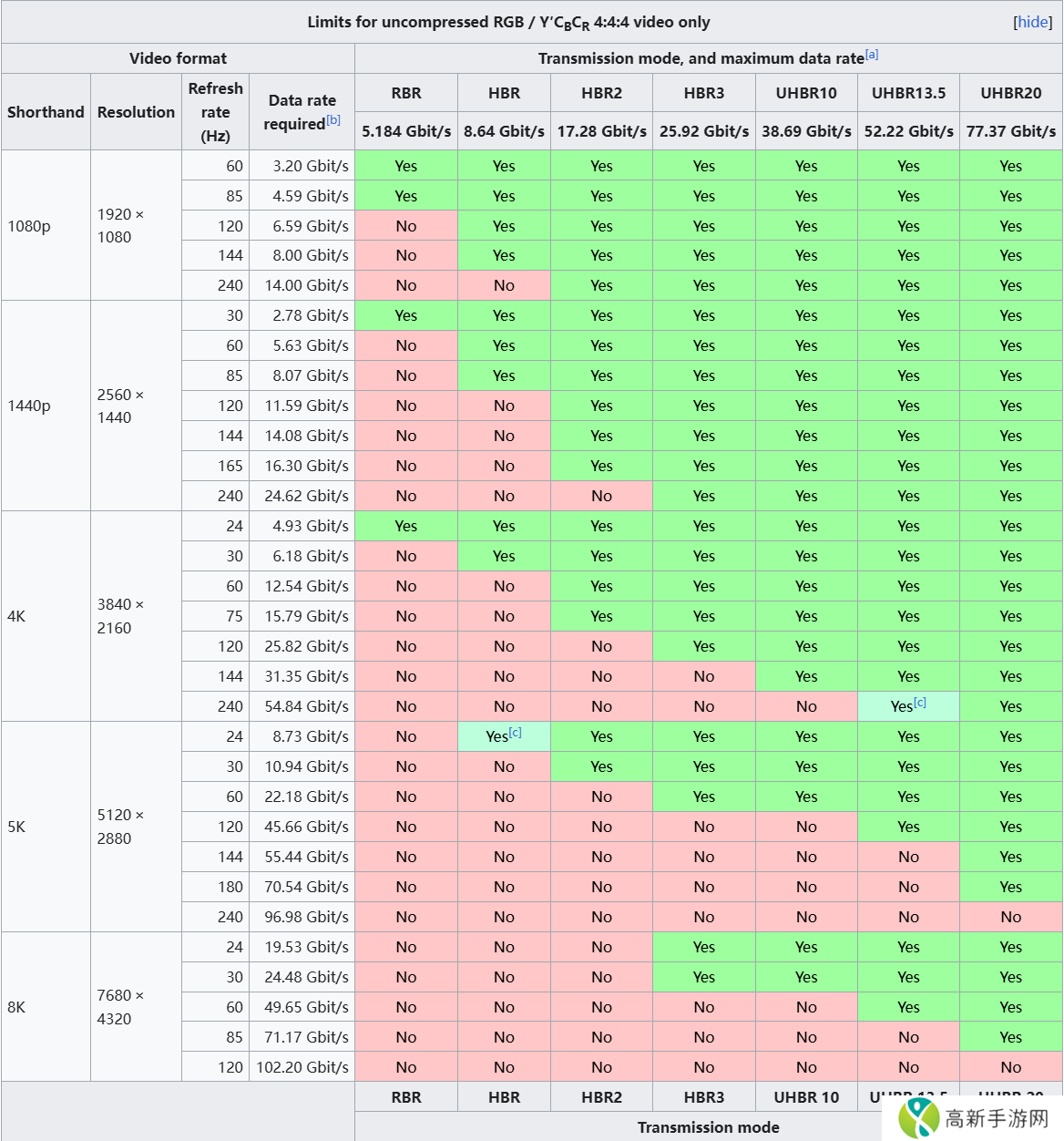Select the 8K shorthand cell
Image resolution: width=1064 pixels, height=1141 pixels.
[16, 1007]
